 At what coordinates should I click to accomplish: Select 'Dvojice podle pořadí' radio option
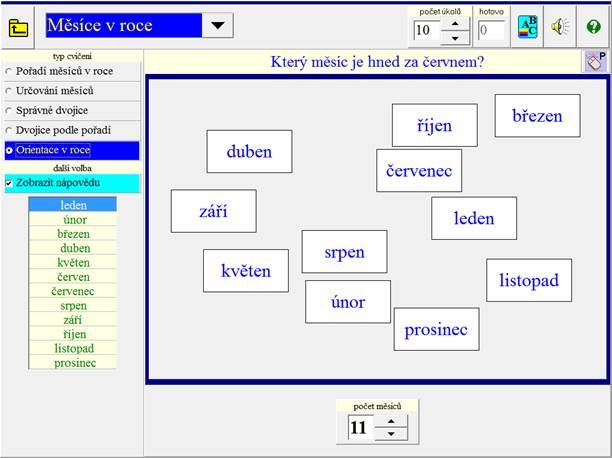pyautogui.click(x=9, y=130)
